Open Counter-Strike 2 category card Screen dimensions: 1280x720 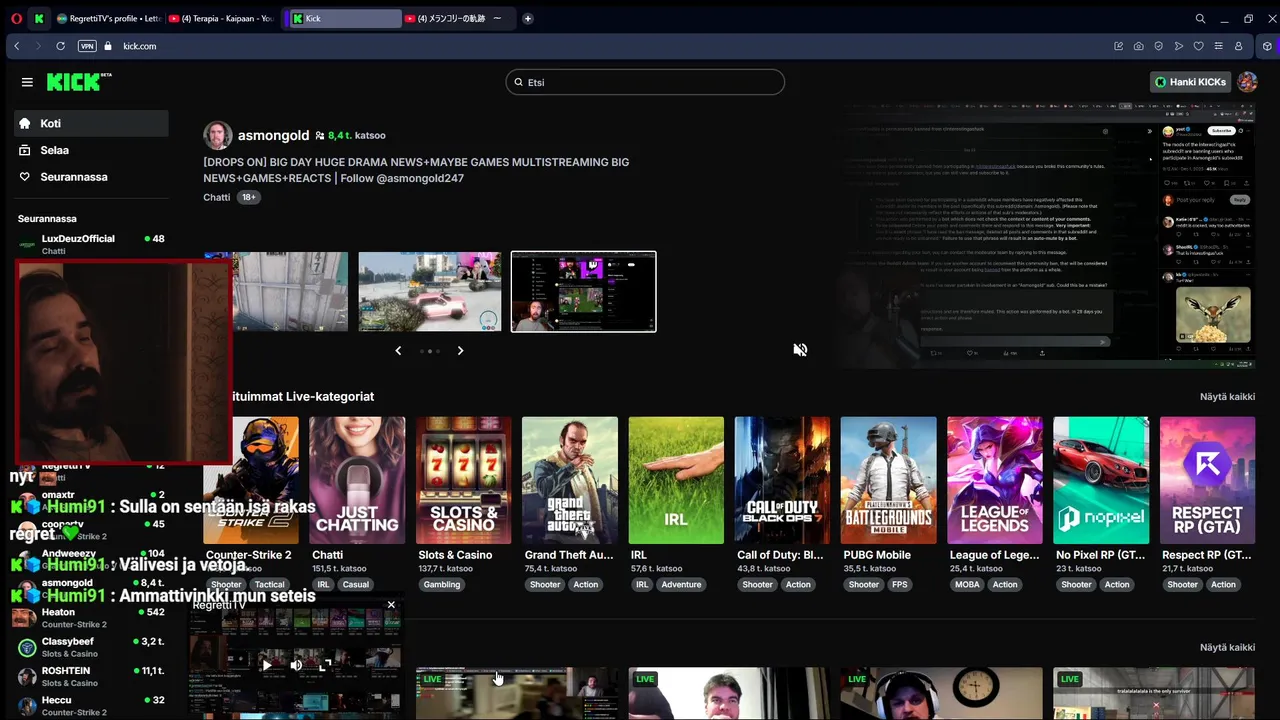pyautogui.click(x=251, y=480)
